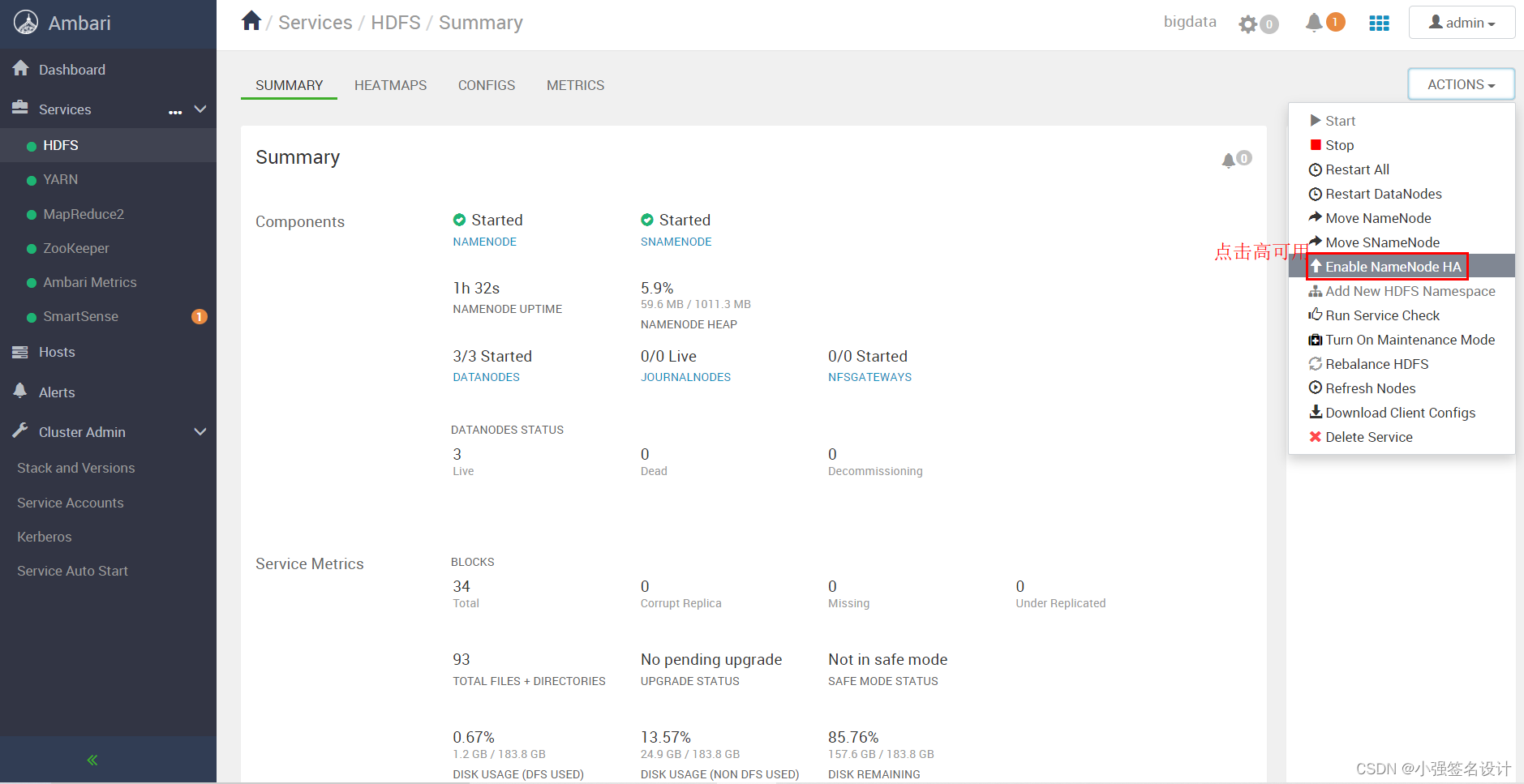The height and width of the screenshot is (784, 1524).
Task: Click the 'Not in safe mode' status
Action: click(x=887, y=659)
